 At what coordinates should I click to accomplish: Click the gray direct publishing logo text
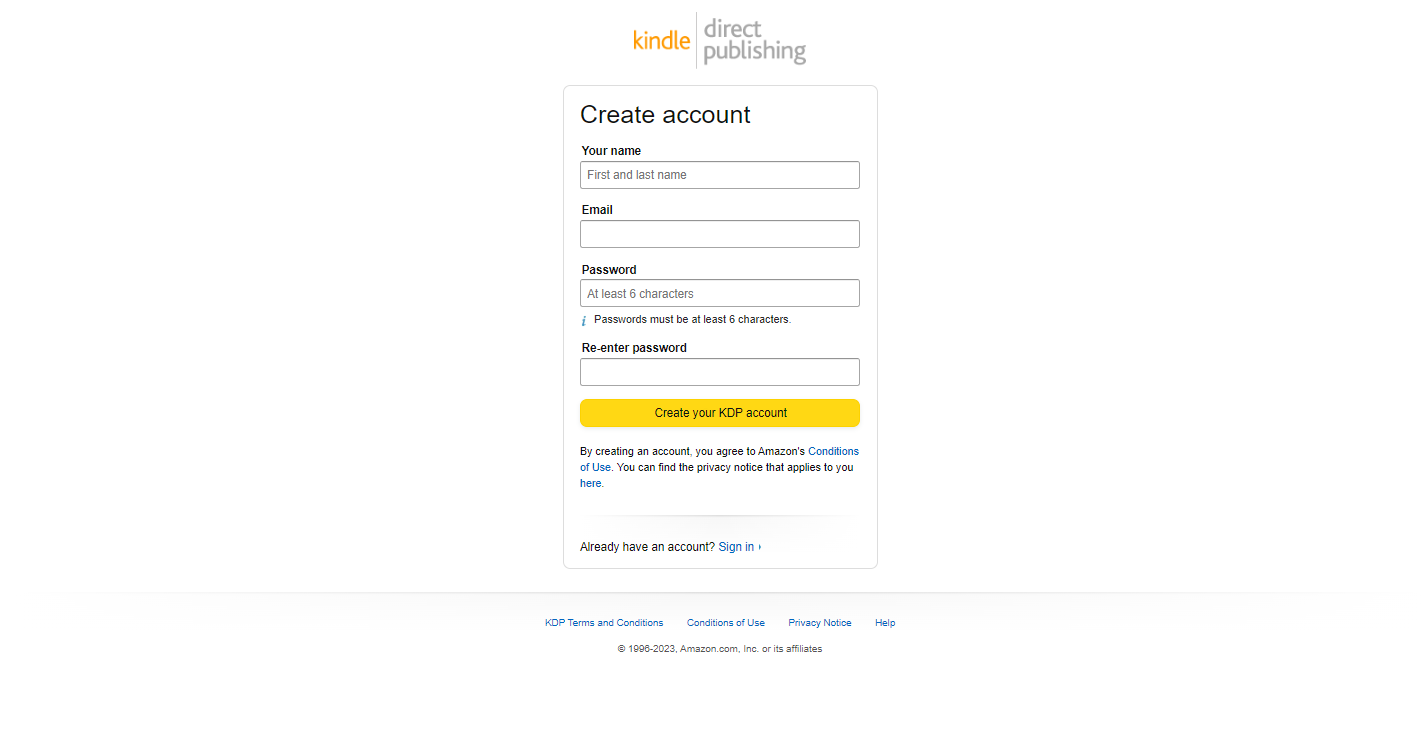(x=754, y=41)
